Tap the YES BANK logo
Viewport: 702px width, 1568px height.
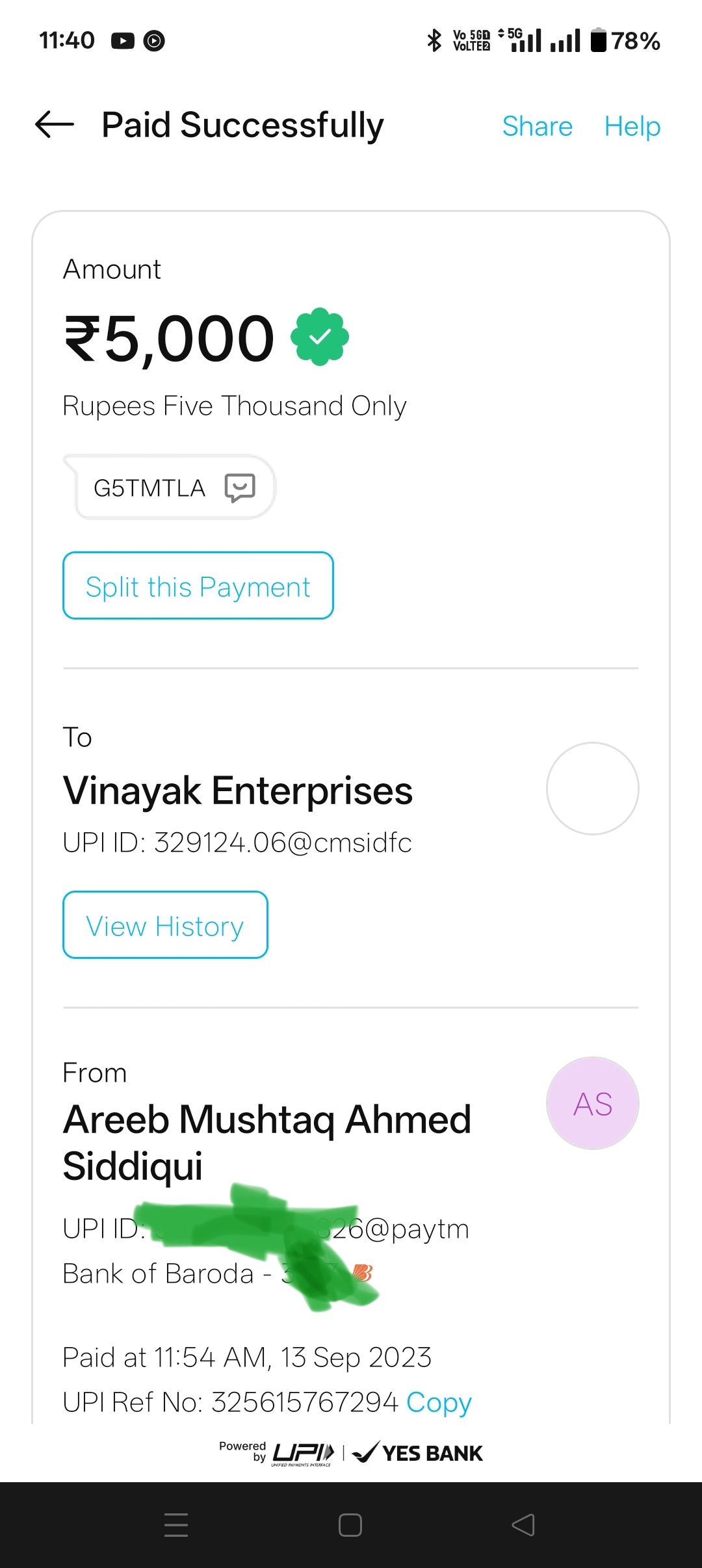(418, 1453)
